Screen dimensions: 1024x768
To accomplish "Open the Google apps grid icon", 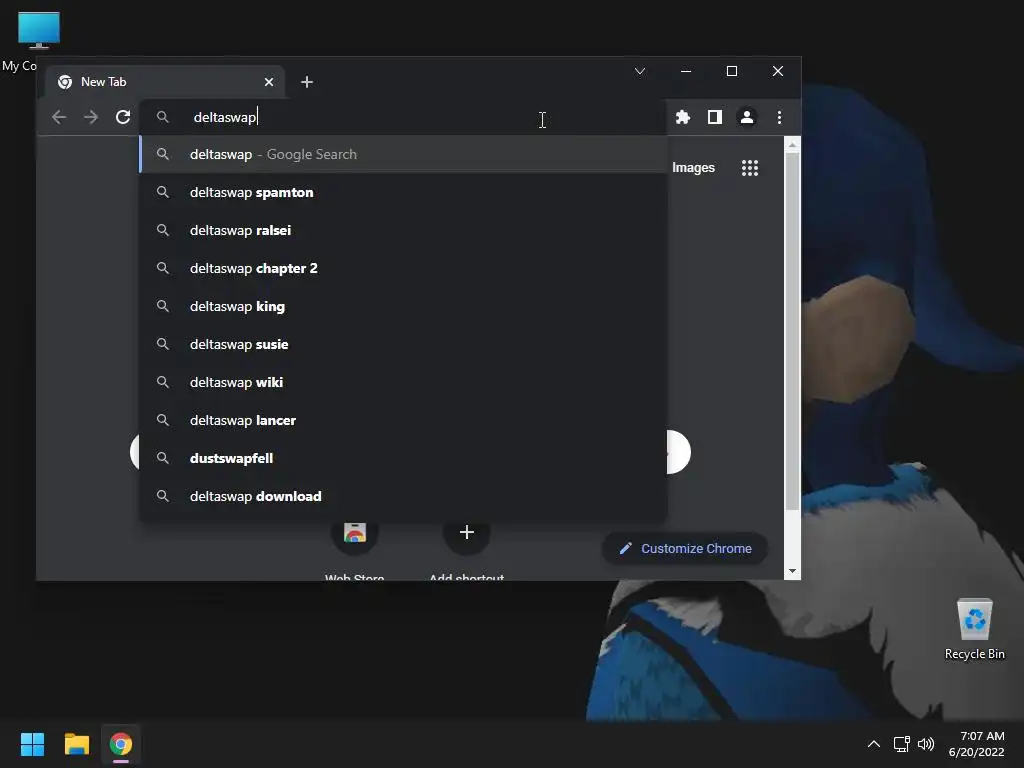I will (x=750, y=168).
